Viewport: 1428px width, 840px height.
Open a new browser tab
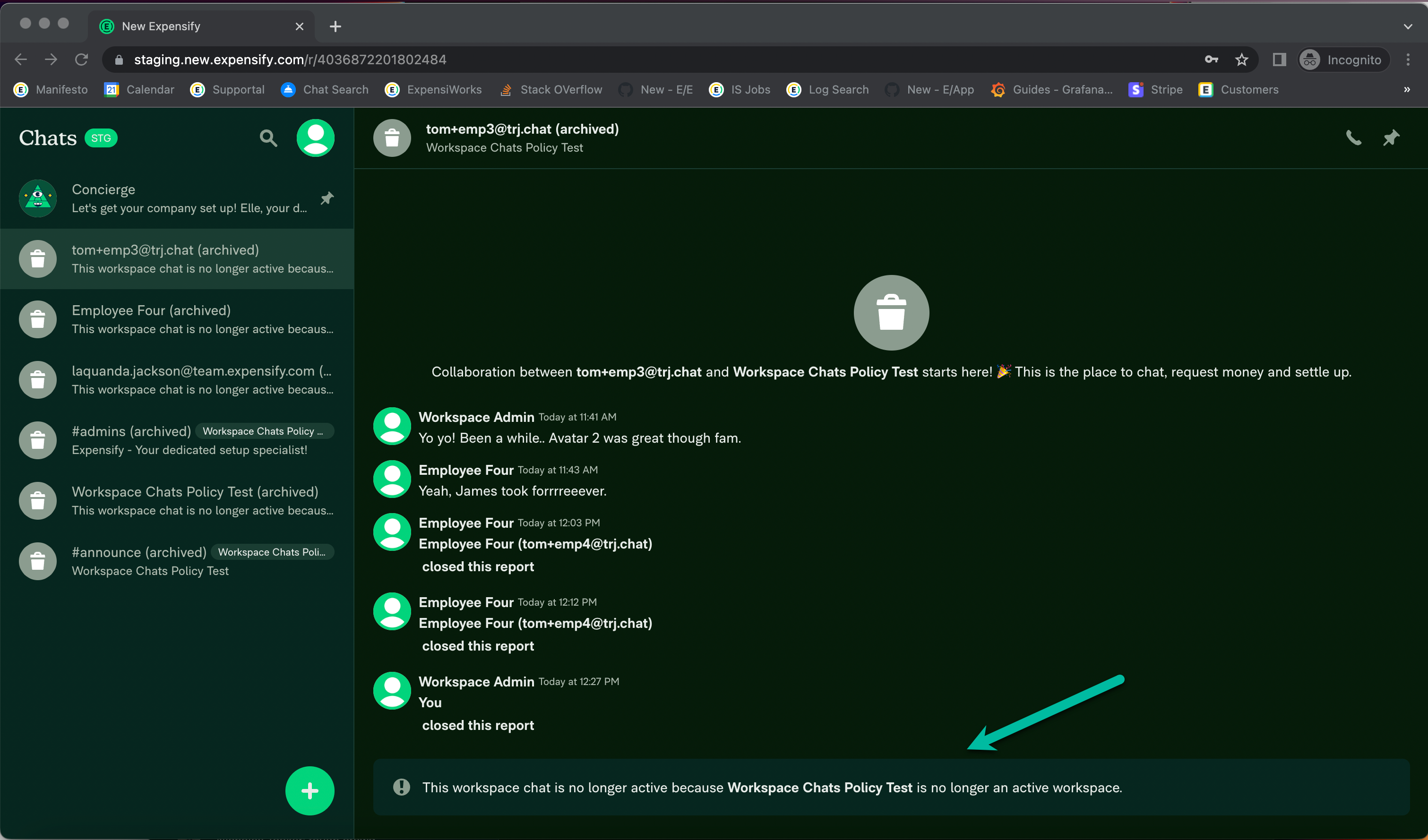[335, 26]
